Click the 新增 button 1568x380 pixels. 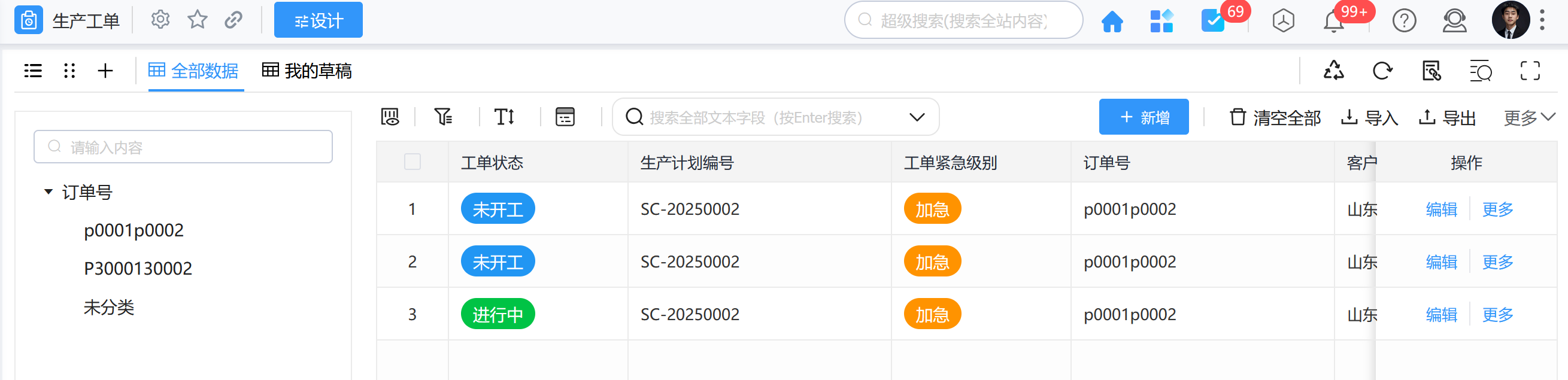tap(1143, 117)
